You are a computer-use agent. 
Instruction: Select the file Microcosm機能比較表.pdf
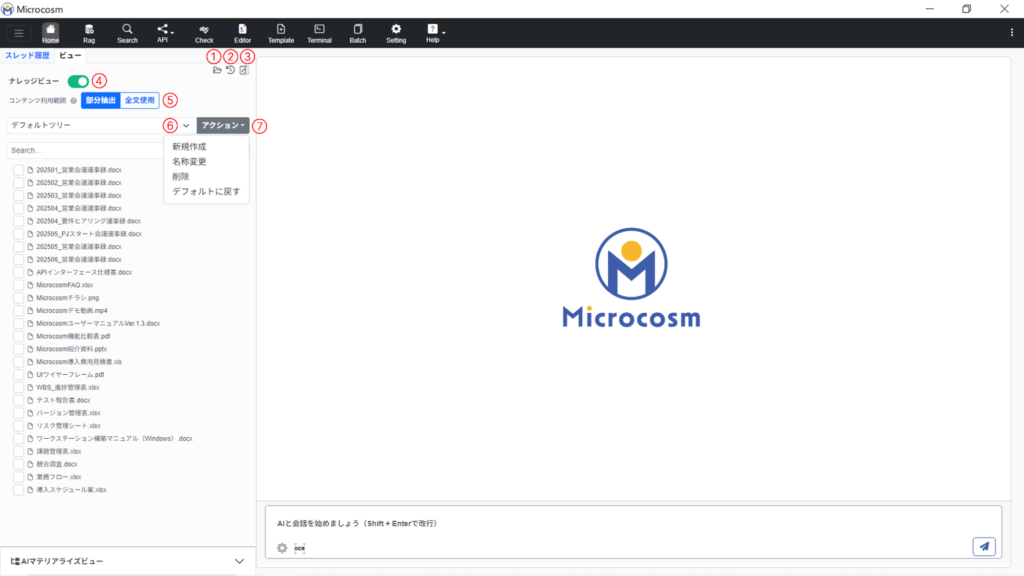pos(73,336)
